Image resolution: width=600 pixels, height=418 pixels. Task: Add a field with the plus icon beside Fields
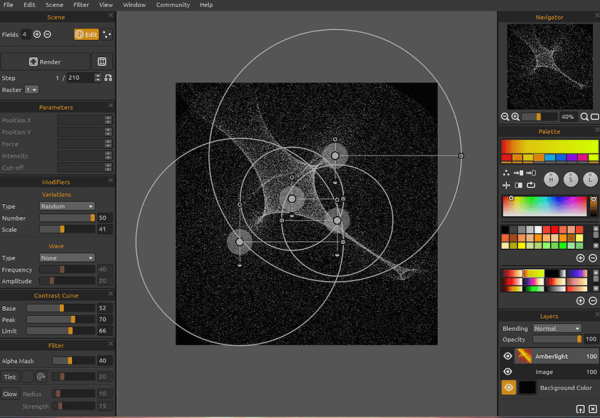click(x=37, y=34)
